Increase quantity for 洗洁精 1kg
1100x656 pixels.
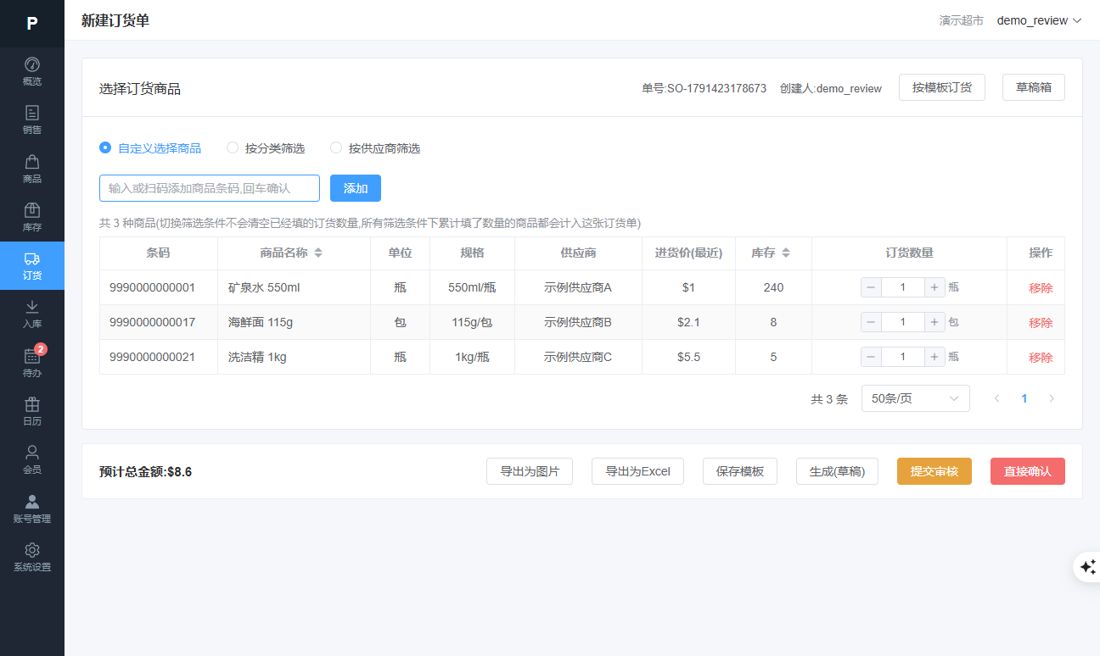(x=934, y=356)
